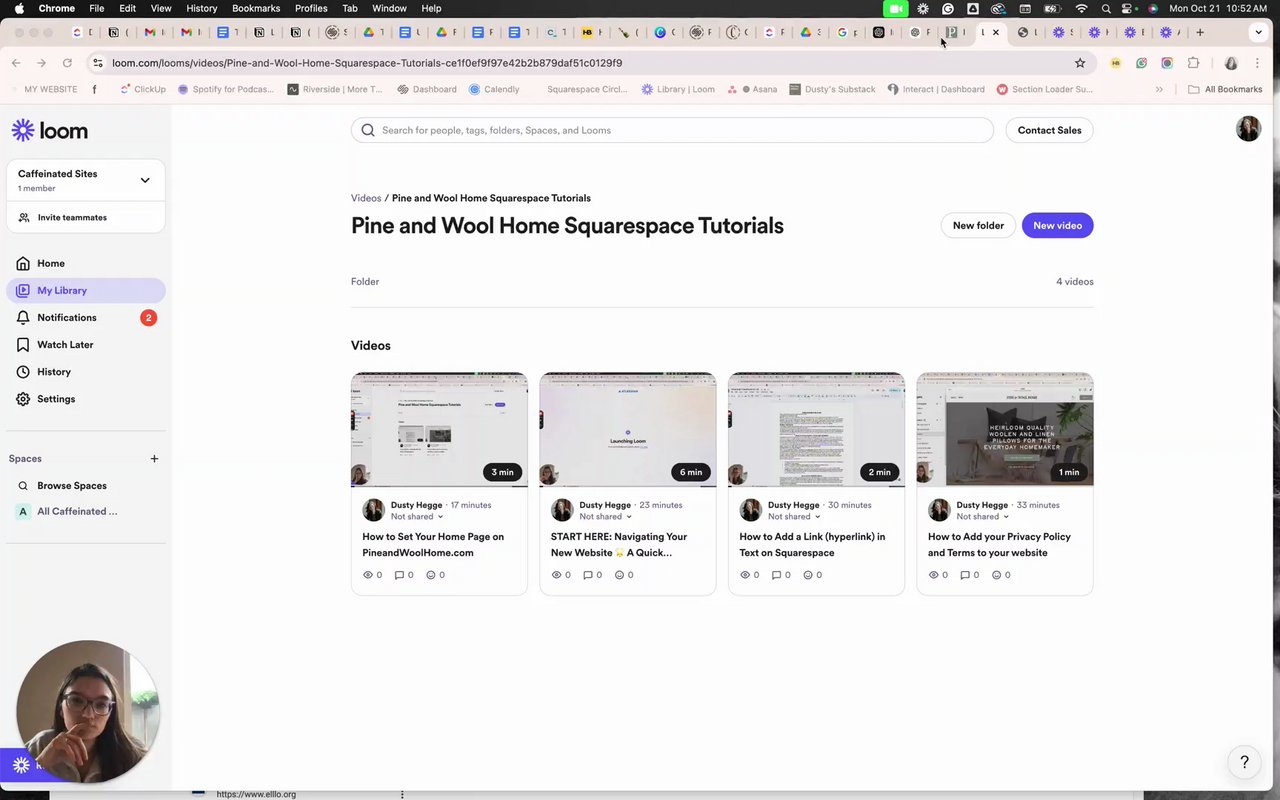Click the Videos breadcrumb link
The image size is (1280, 800).
[x=366, y=198]
